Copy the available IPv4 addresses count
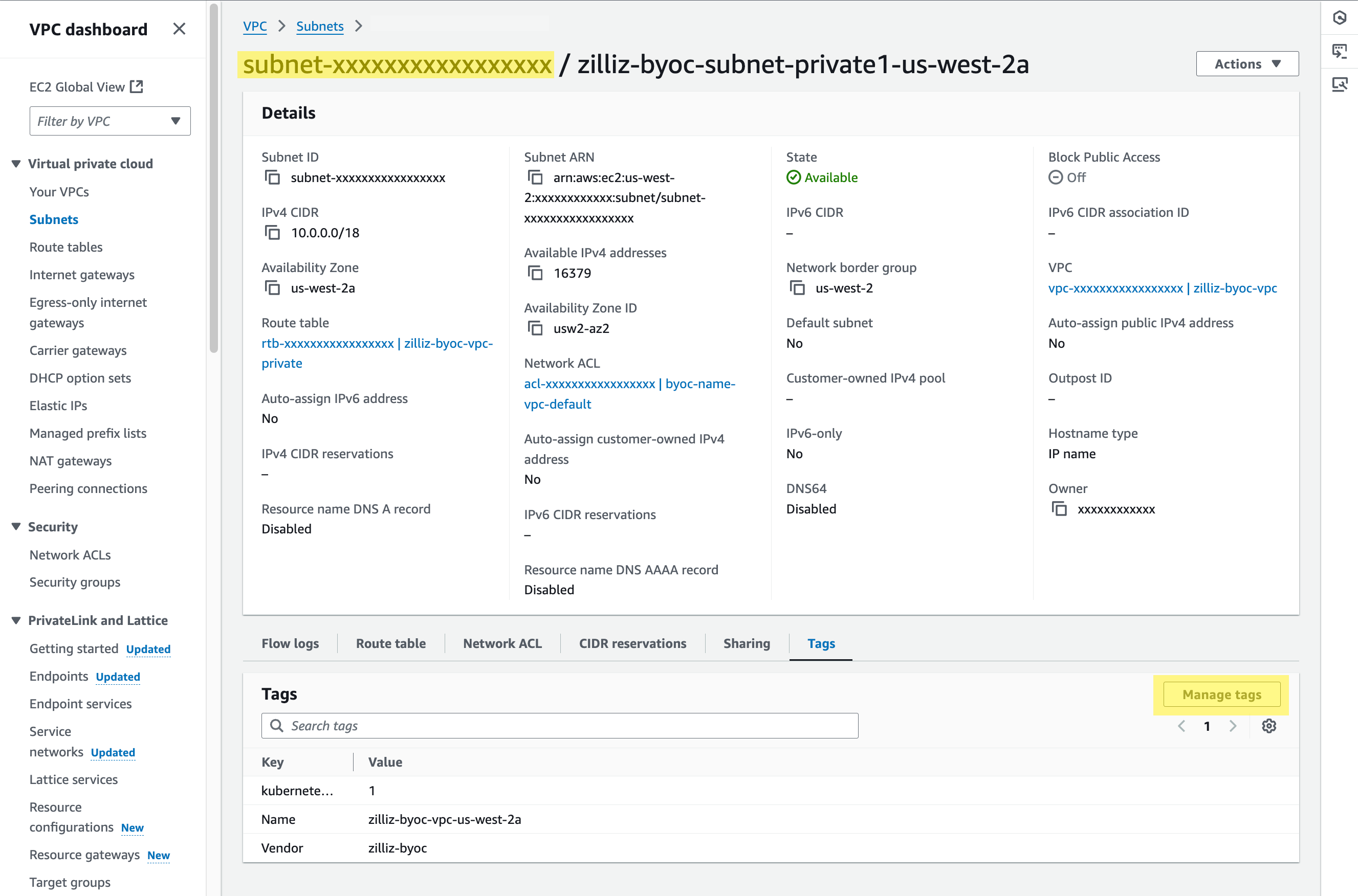1358x896 pixels. tap(535, 273)
